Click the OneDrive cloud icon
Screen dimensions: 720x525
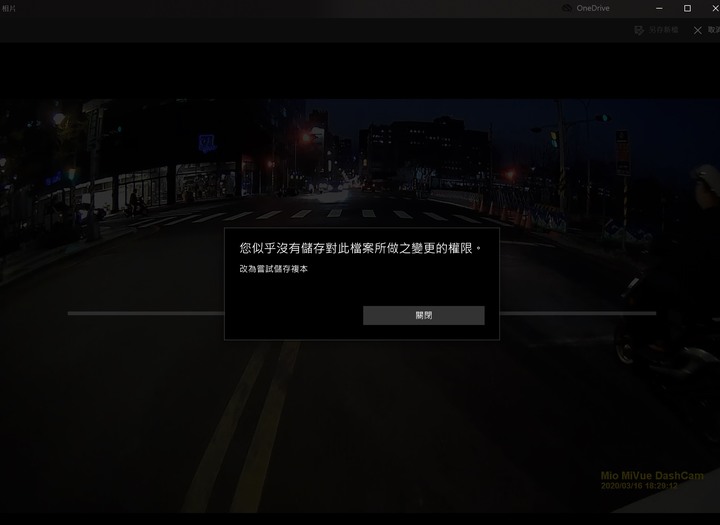click(x=567, y=8)
